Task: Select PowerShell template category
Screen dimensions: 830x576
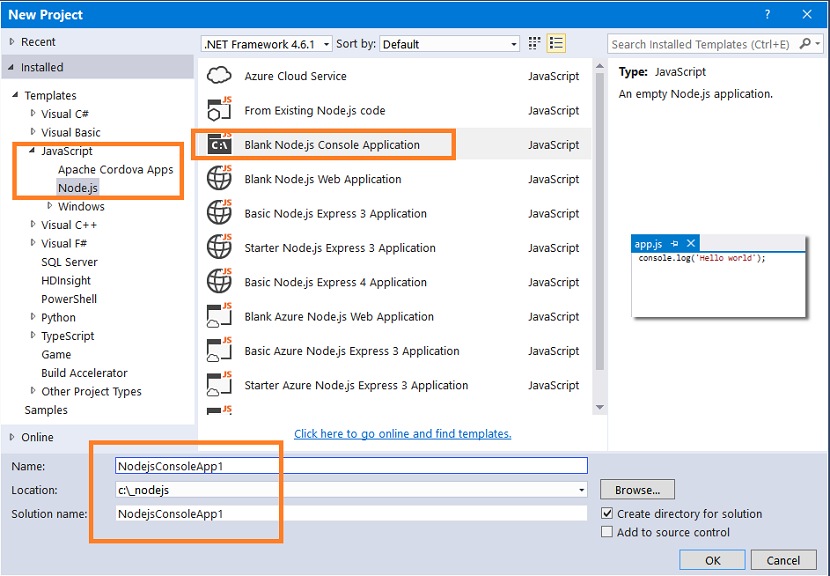Action: [x=69, y=299]
